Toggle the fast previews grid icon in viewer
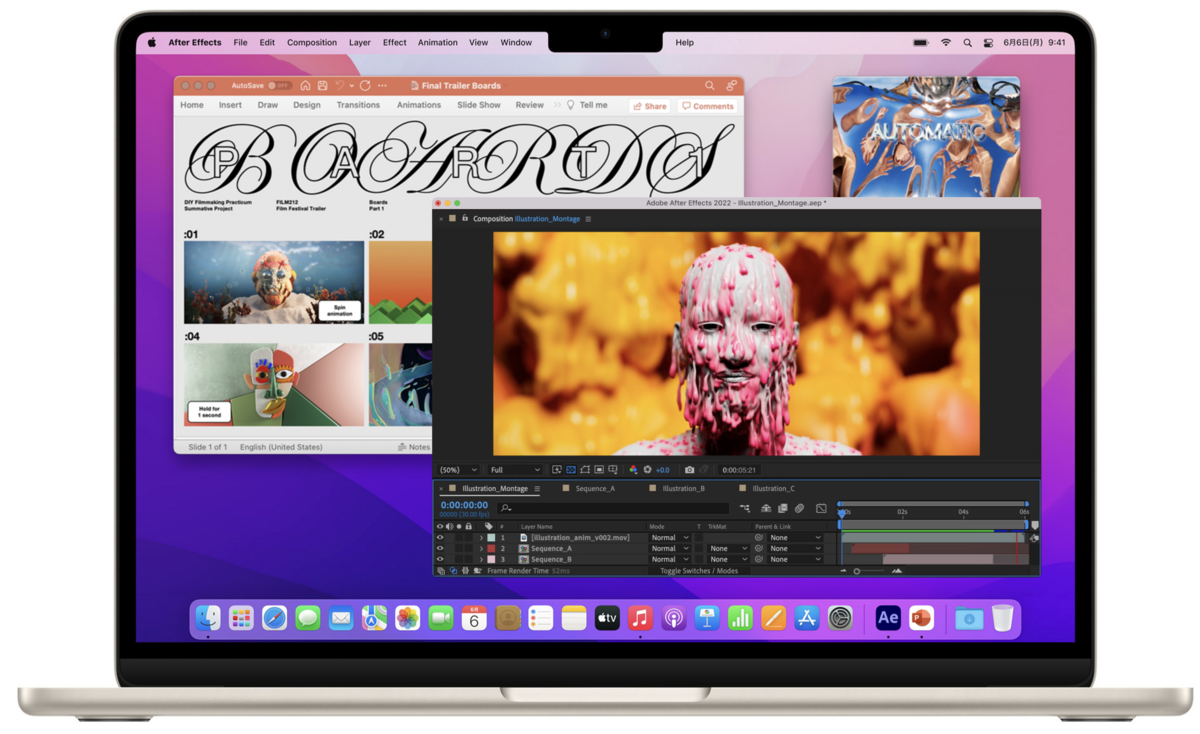Screen dimensions: 1200x734 pos(557,470)
